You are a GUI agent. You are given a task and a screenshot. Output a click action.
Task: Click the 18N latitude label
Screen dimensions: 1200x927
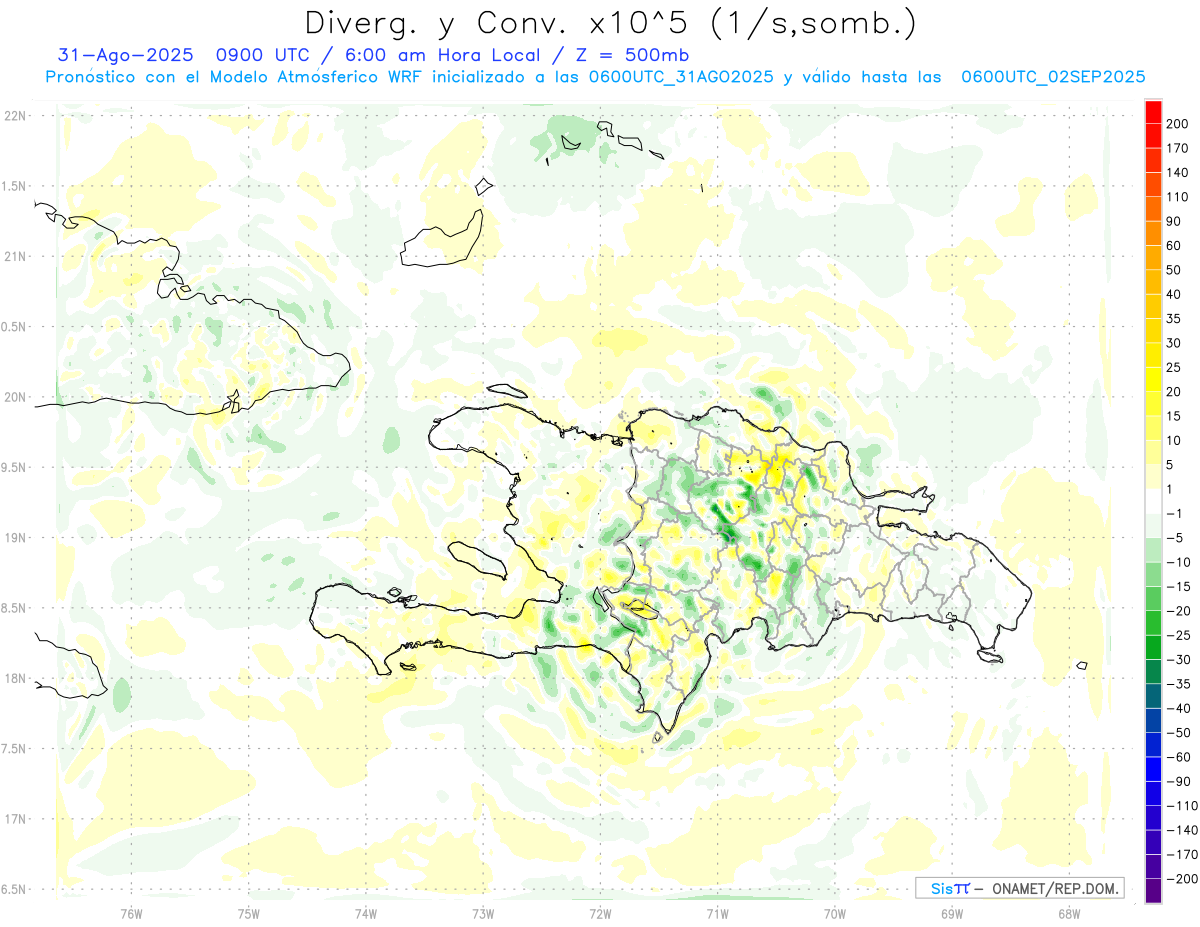15,679
